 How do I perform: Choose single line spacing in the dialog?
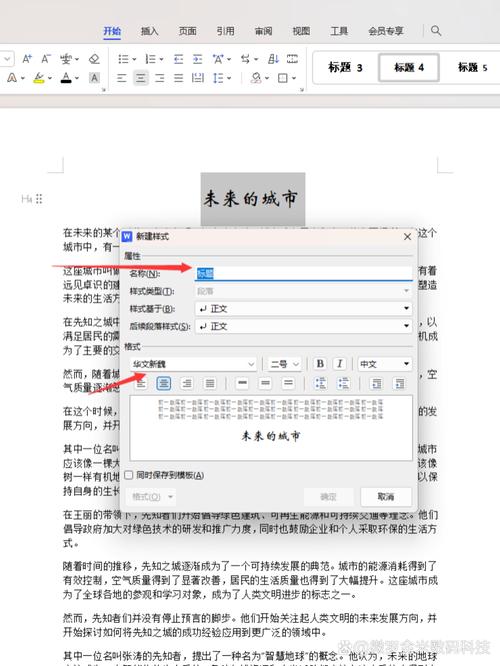pos(242,384)
